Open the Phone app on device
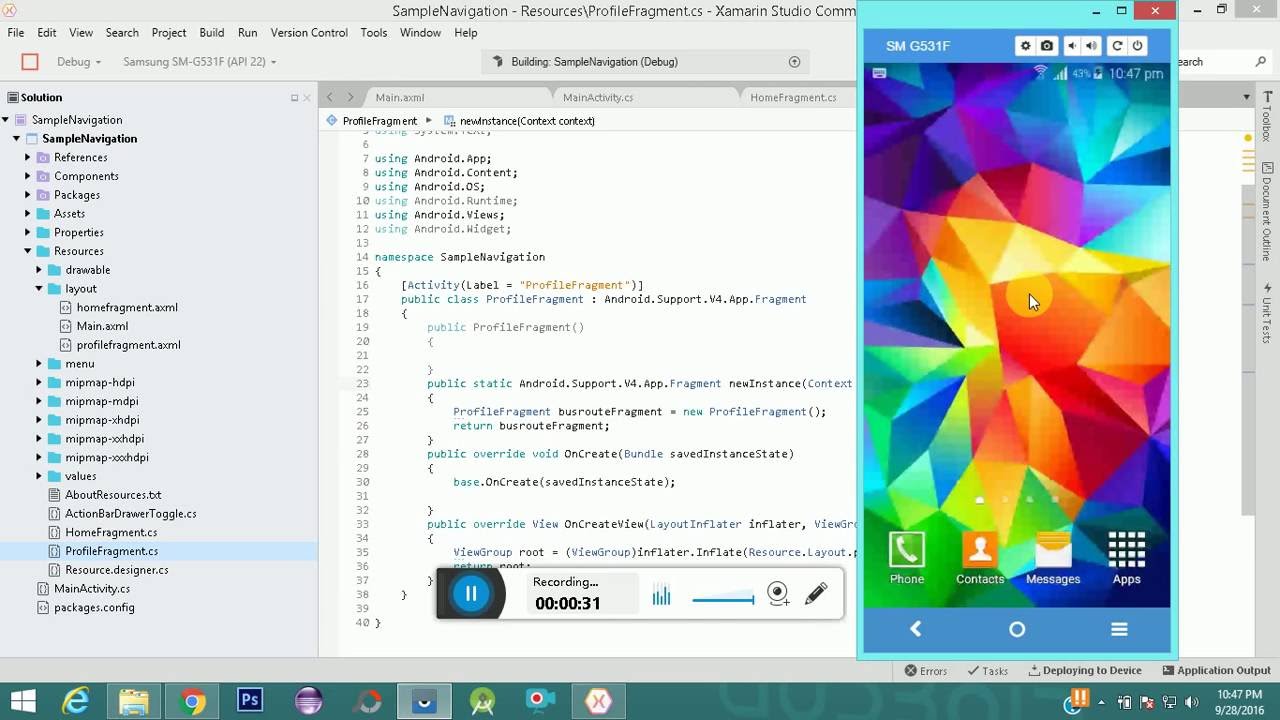The image size is (1280, 720). point(907,558)
